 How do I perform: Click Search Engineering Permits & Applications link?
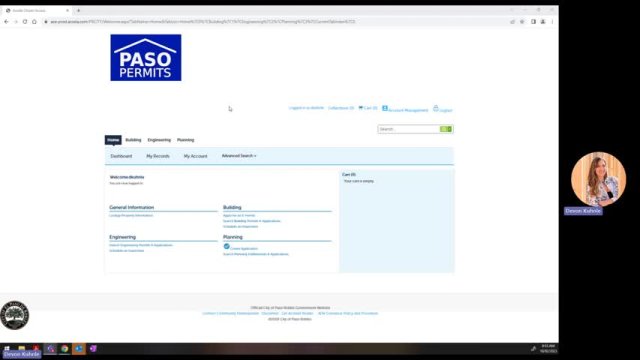[x=141, y=245]
